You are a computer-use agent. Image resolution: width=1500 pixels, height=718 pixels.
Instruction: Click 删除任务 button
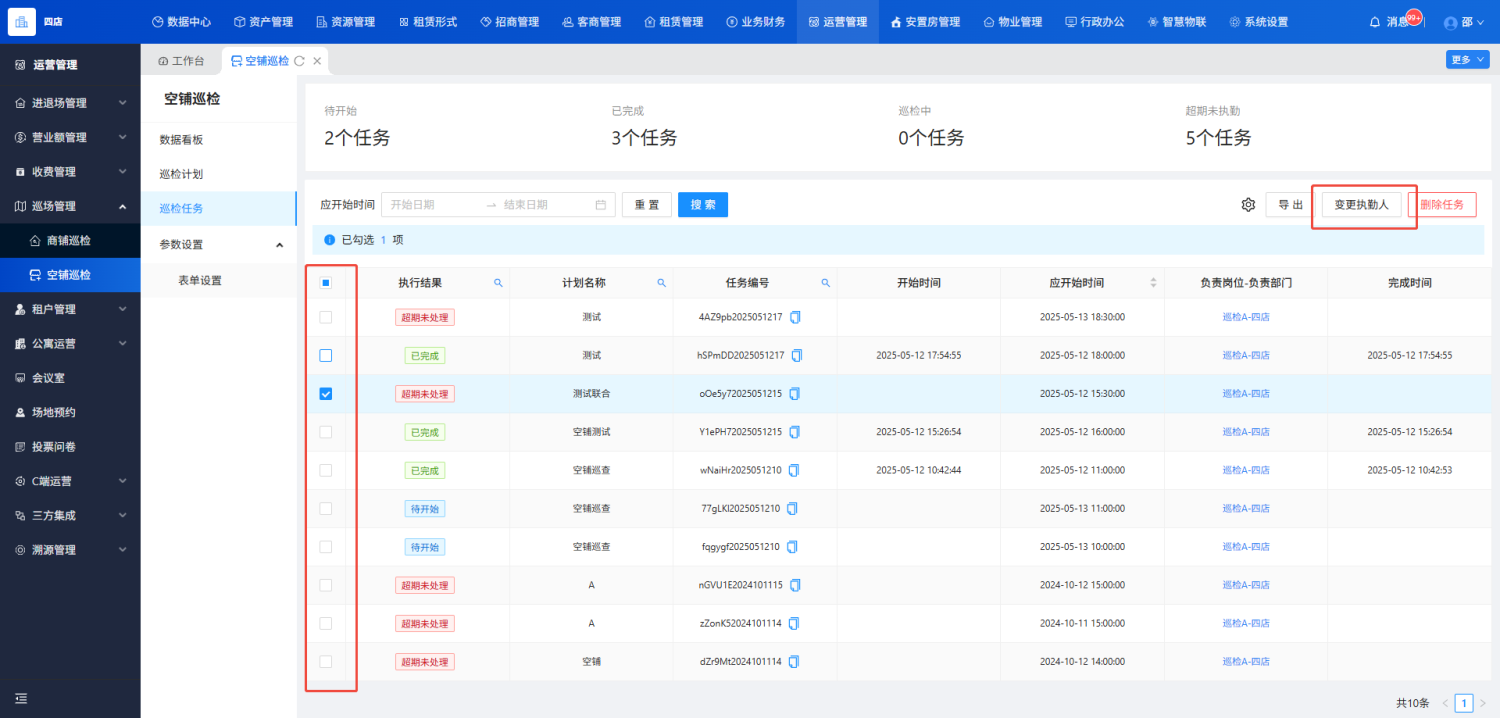[x=1442, y=205]
